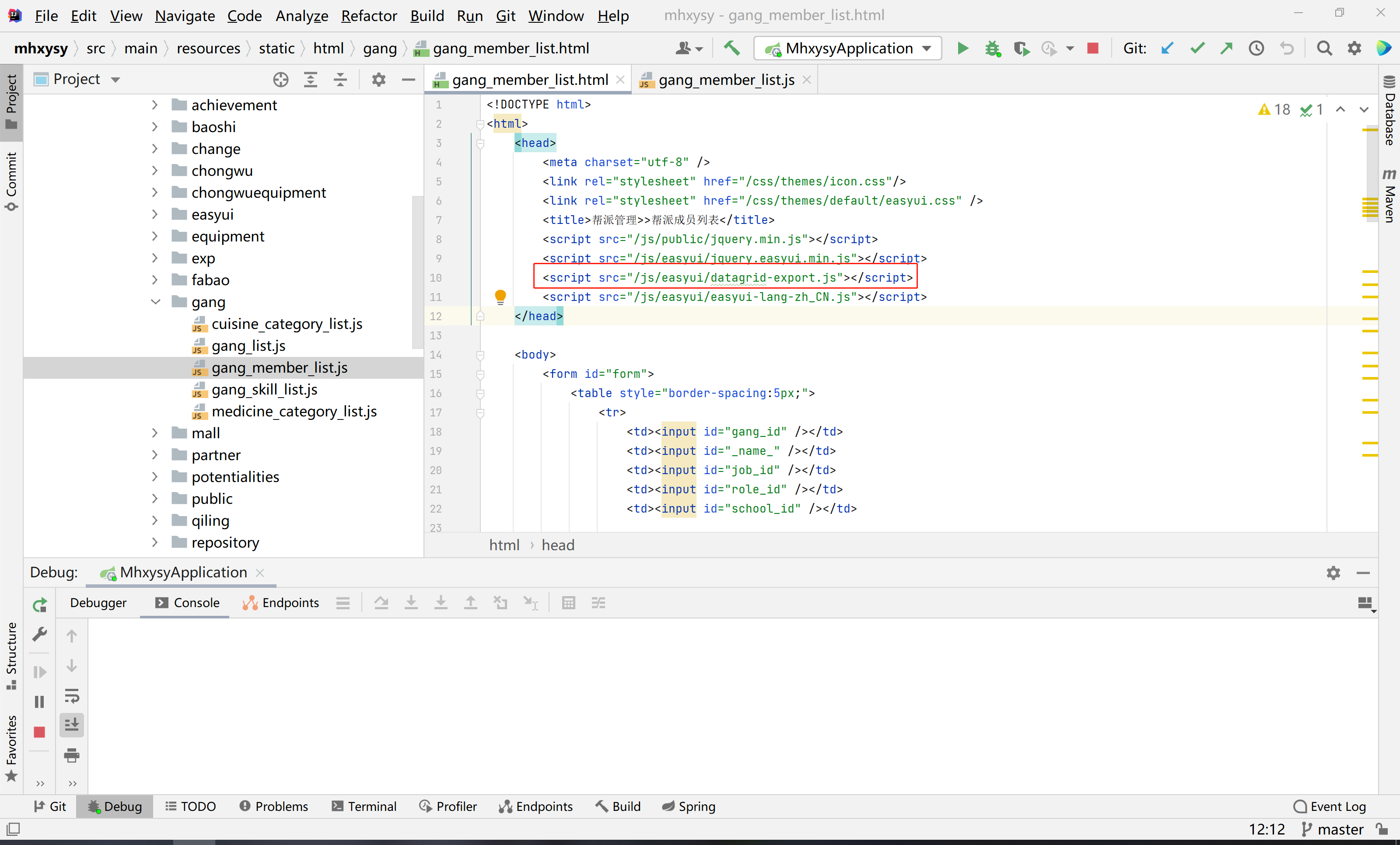This screenshot has height=845, width=1400.
Task: Expand the achievement folder
Action: pos(155,105)
